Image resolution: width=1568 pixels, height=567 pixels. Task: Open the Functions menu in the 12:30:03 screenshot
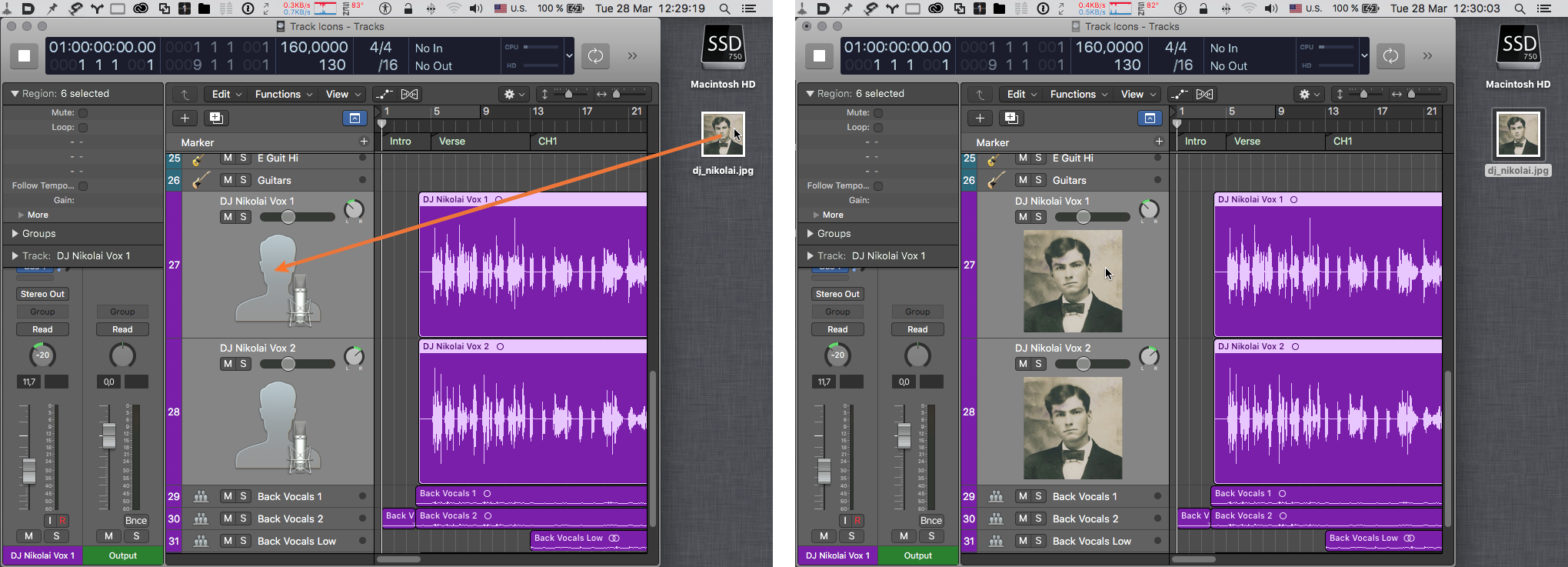pos(1079,94)
